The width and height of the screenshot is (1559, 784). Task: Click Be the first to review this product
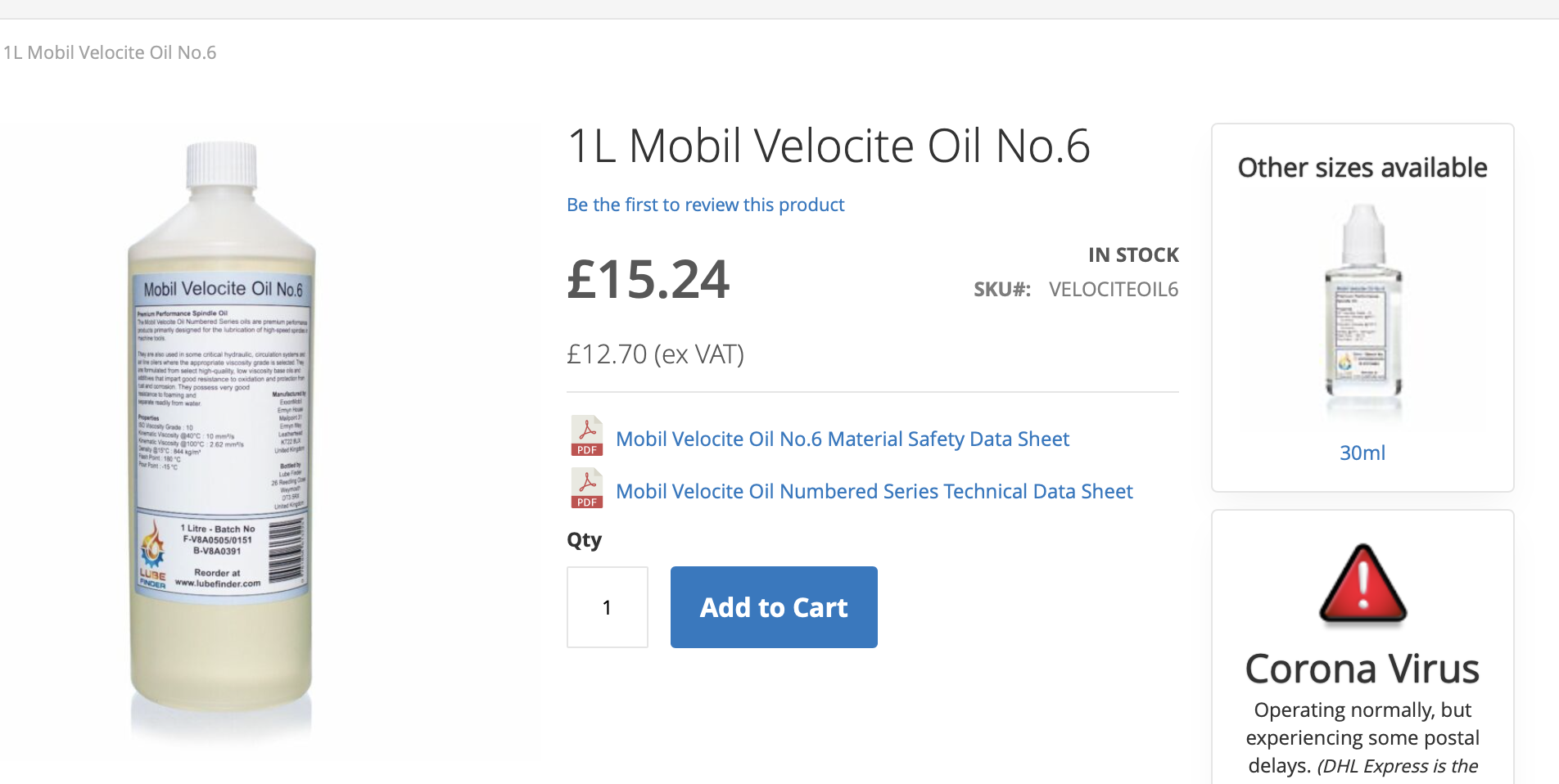pos(705,205)
